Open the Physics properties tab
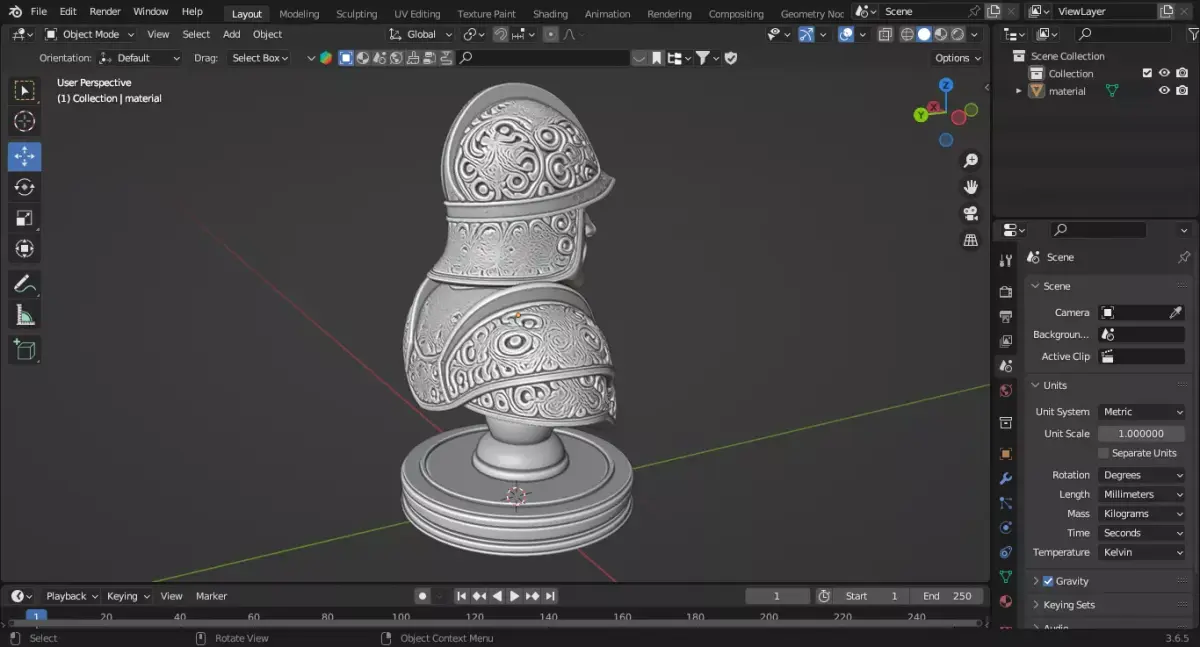 [1006, 528]
